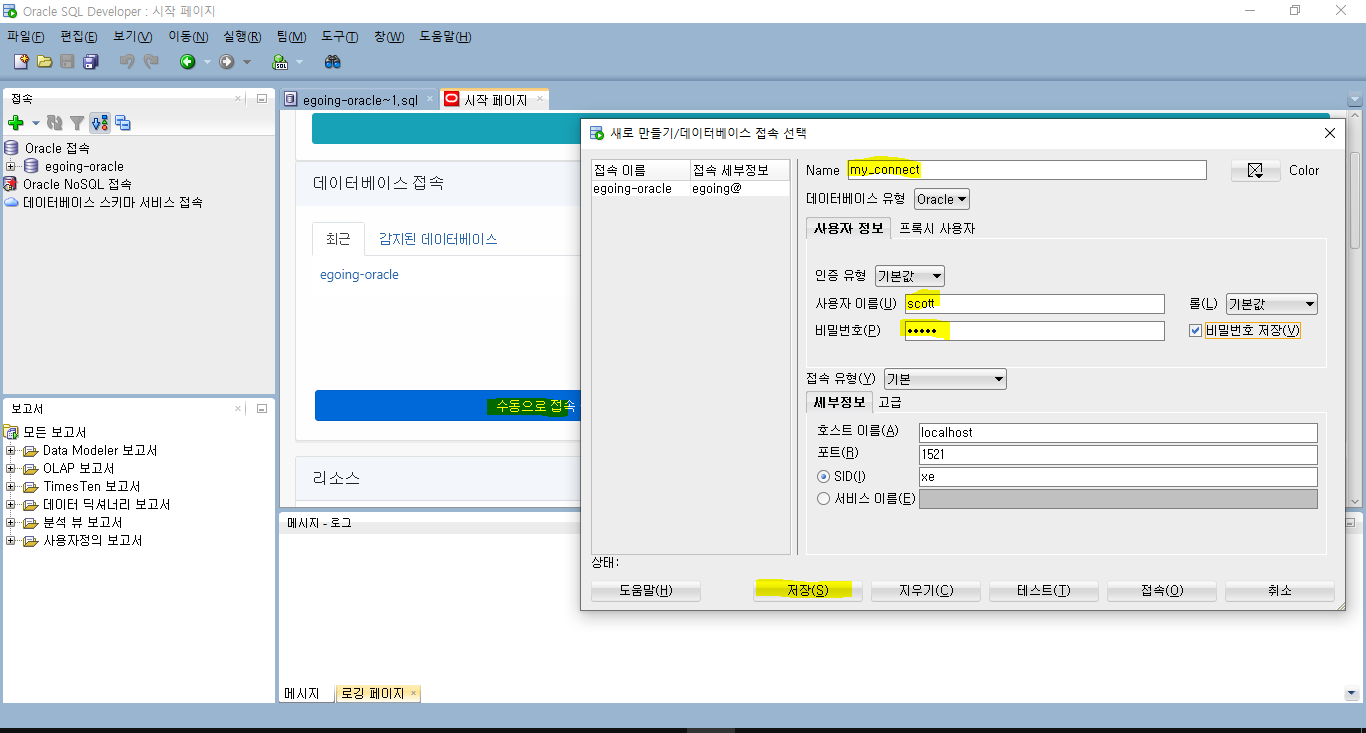Click the green Back navigation icon
Image resolution: width=1366 pixels, height=733 pixels.
point(187,62)
